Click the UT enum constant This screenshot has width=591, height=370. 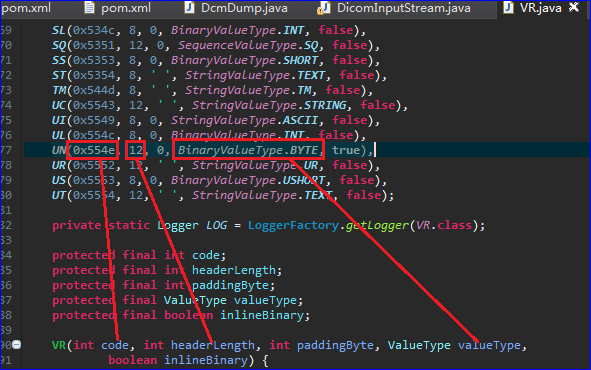tap(59, 195)
